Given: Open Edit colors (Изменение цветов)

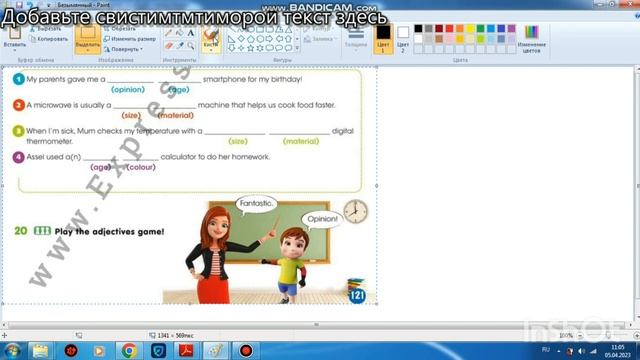Looking at the screenshot, I should 531,39.
